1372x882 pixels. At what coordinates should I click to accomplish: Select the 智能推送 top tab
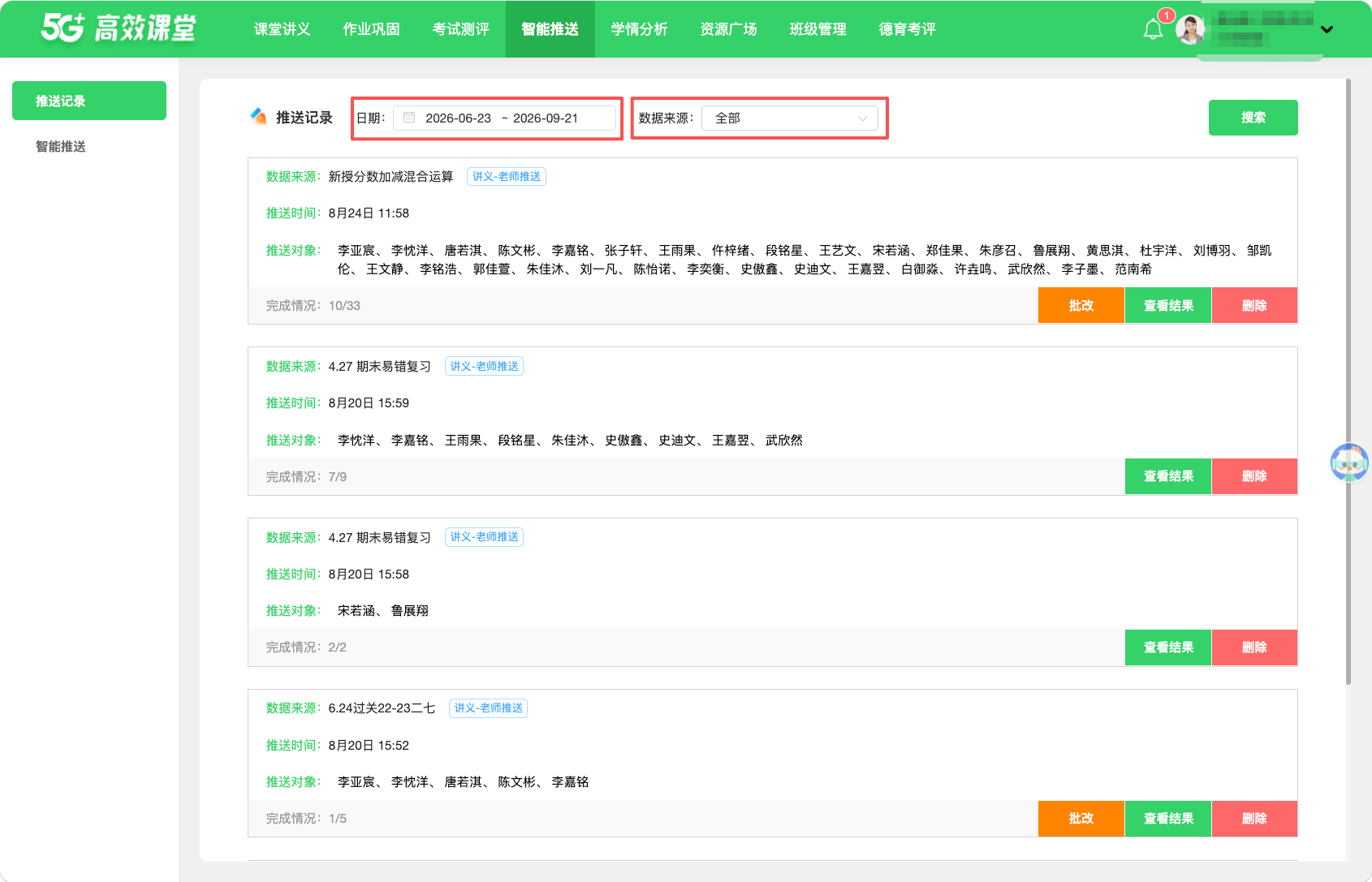tap(550, 29)
